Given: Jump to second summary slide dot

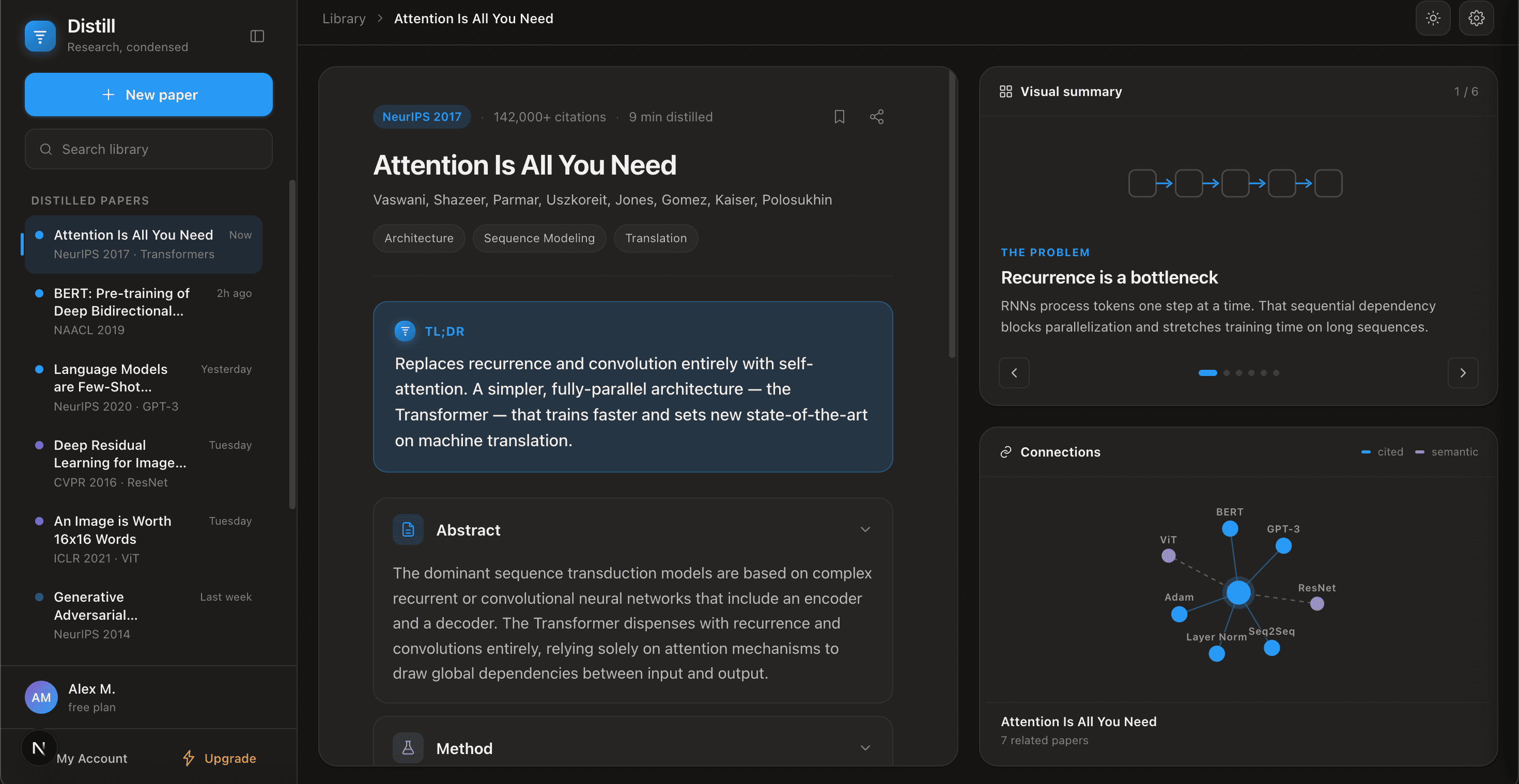Looking at the screenshot, I should click(x=1227, y=372).
